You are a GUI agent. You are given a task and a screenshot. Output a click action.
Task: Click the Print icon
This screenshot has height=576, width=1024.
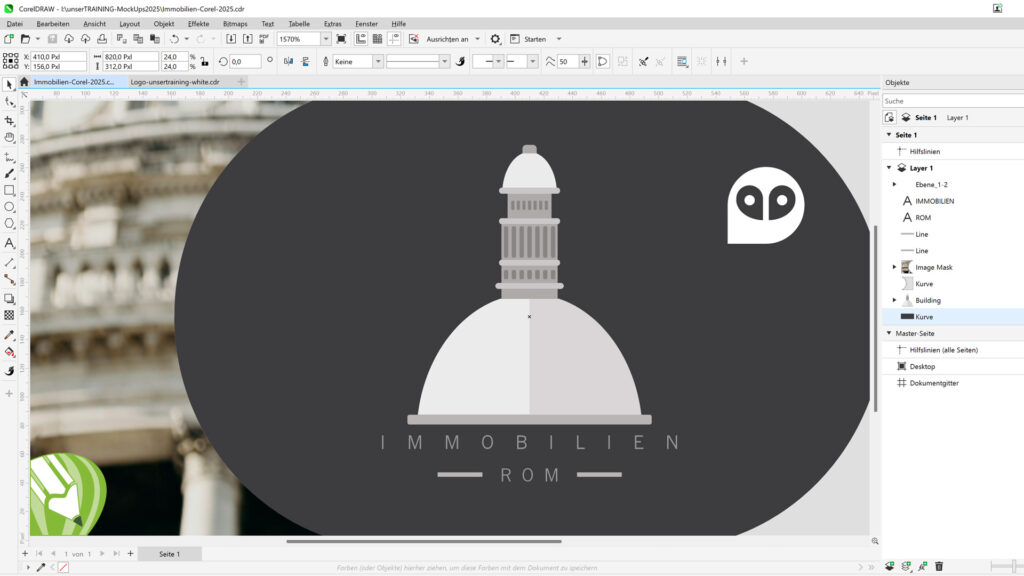click(x=102, y=39)
